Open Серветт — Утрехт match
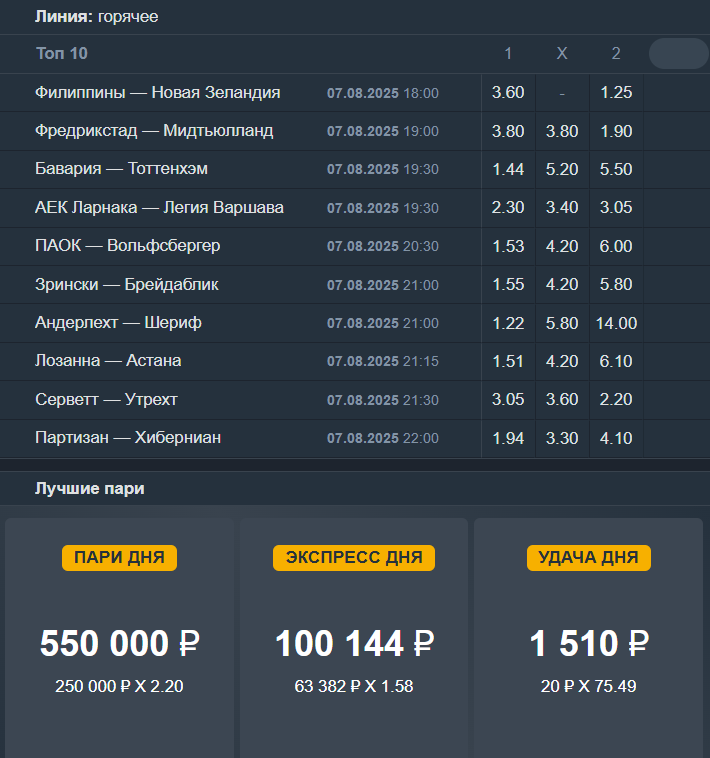Viewport: 710px width, 758px height. pyautogui.click(x=106, y=399)
